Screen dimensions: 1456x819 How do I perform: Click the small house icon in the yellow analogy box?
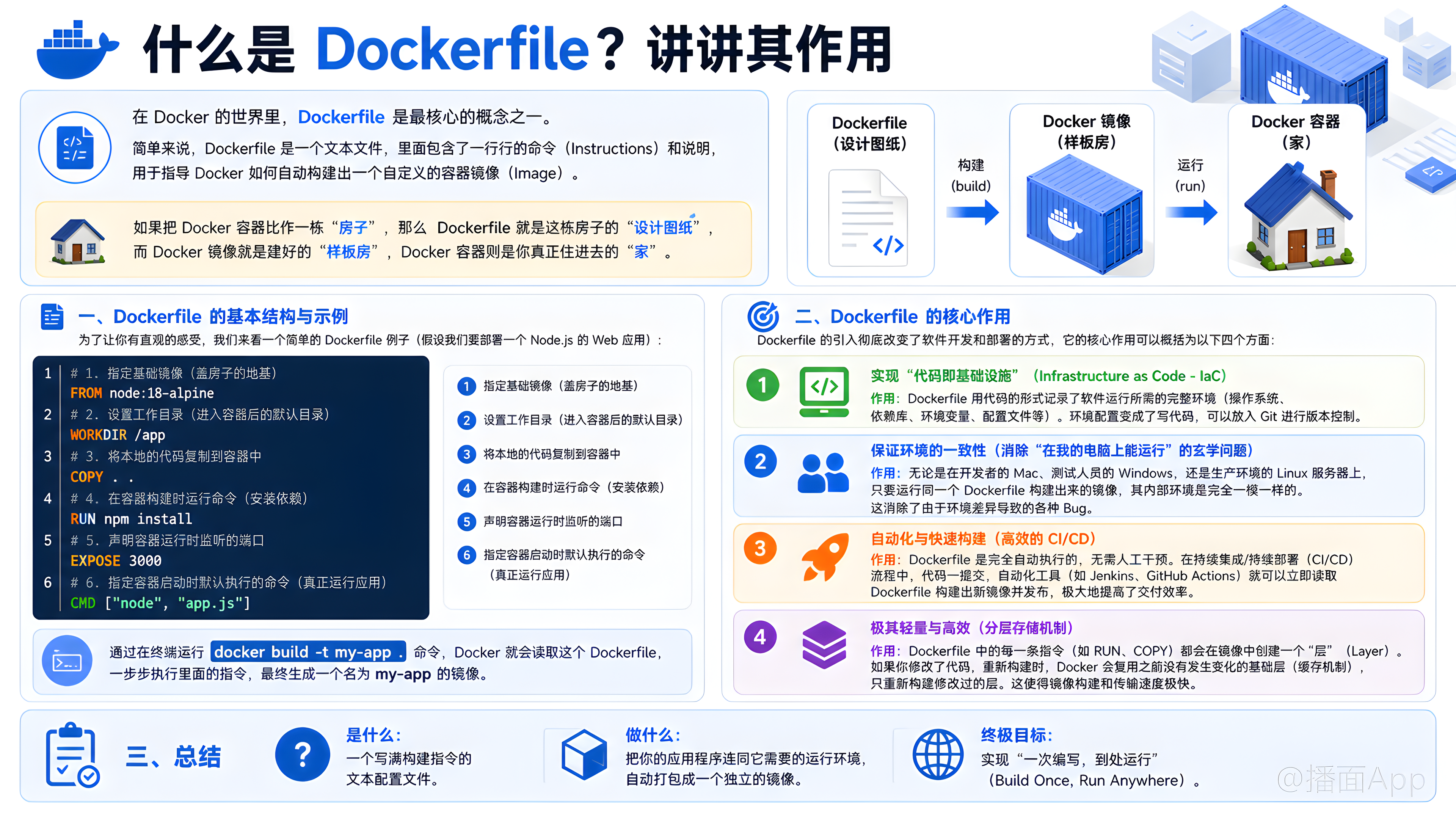(77, 242)
